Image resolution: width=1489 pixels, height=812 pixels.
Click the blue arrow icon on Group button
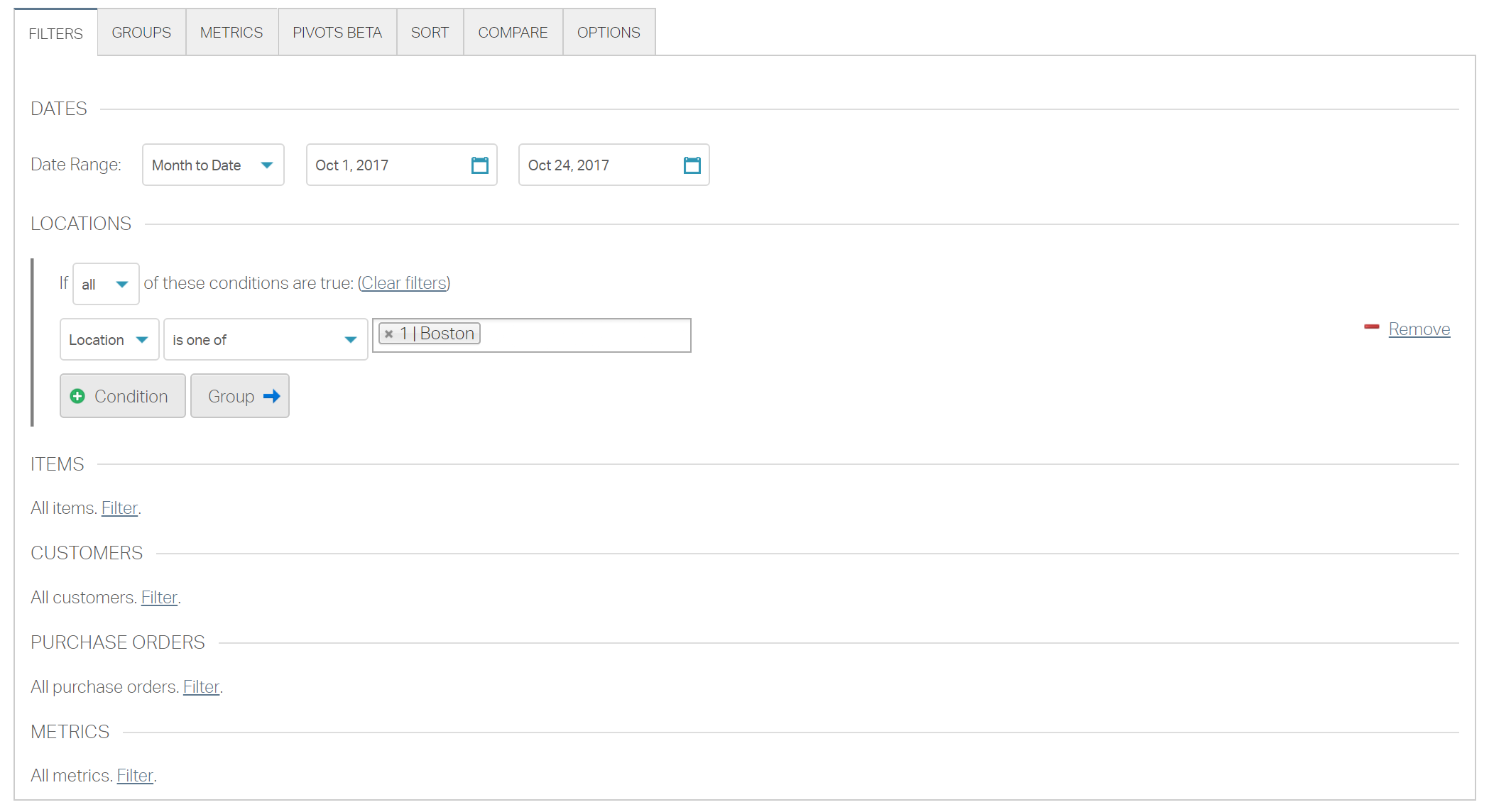tap(272, 396)
